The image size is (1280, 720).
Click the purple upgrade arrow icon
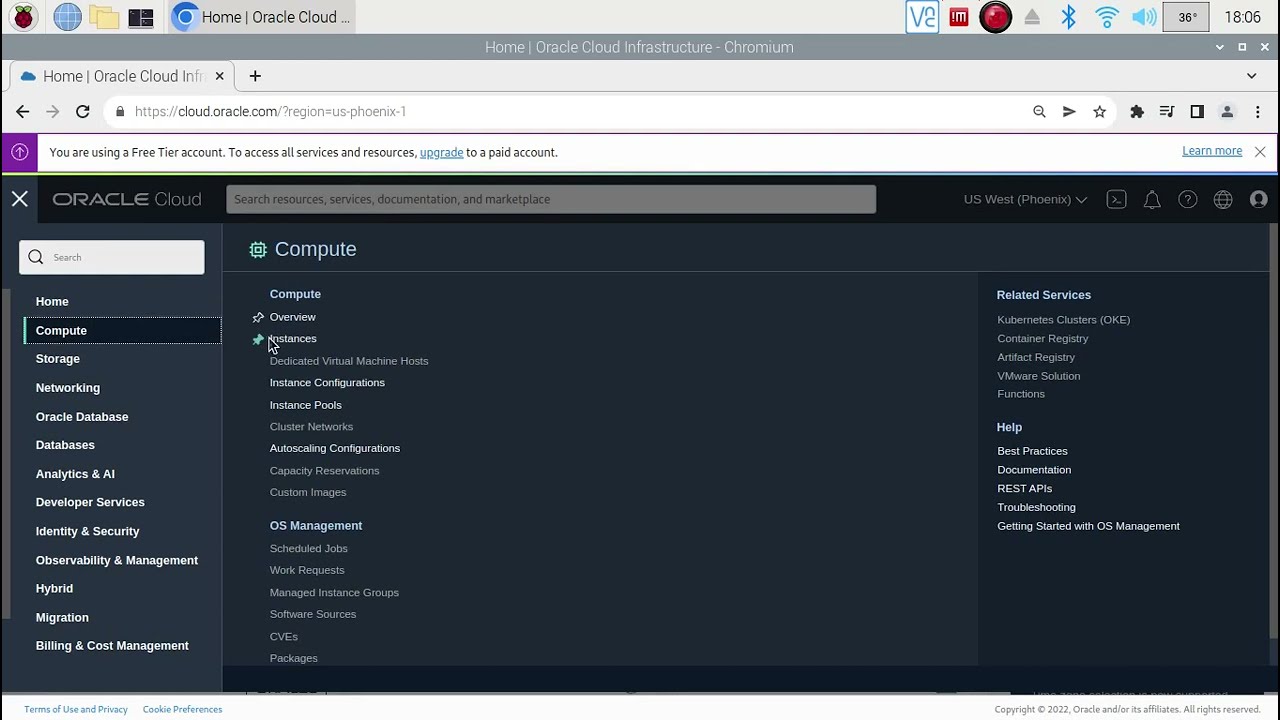coord(20,152)
